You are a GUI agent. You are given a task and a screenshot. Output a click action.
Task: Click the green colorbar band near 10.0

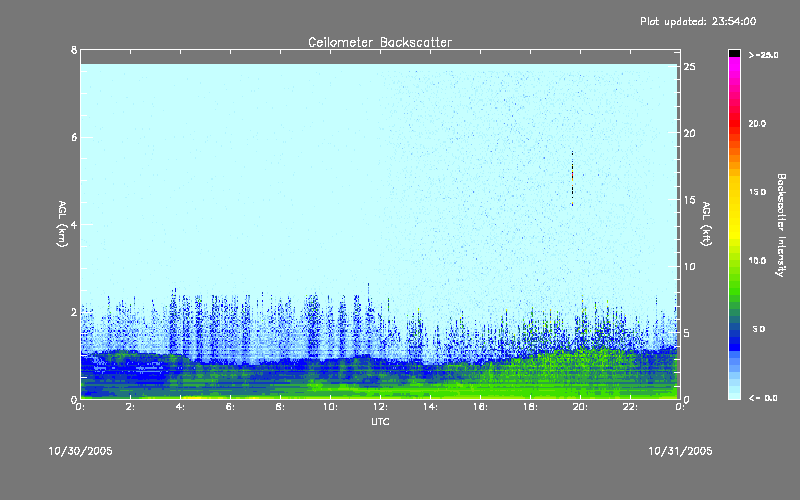(x=734, y=263)
